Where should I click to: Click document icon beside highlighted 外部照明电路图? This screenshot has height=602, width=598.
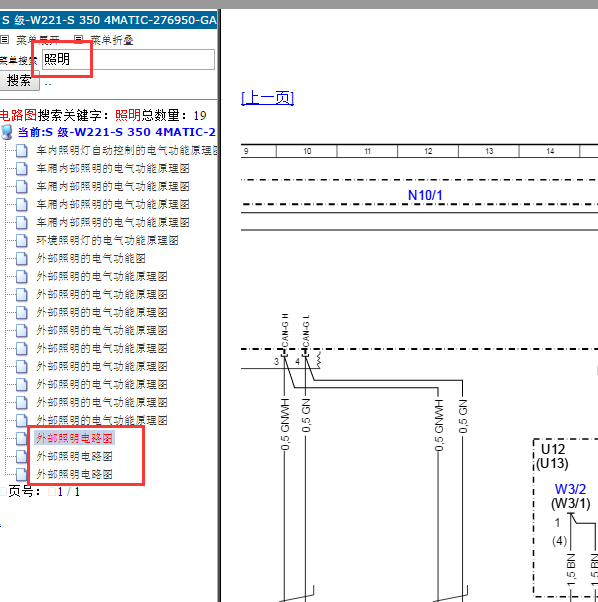[21, 438]
